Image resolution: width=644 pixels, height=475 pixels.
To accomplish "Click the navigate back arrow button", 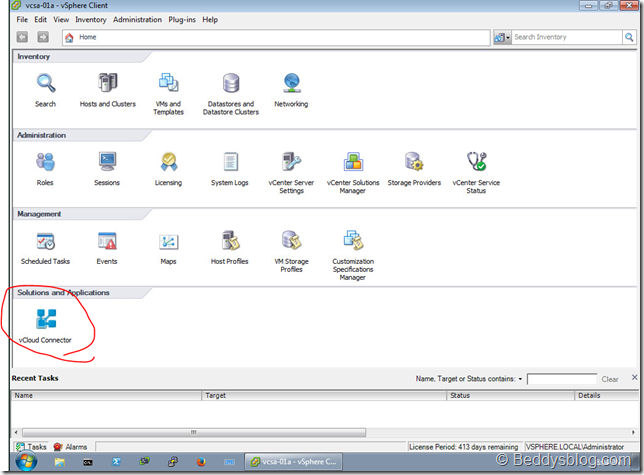I will point(22,37).
